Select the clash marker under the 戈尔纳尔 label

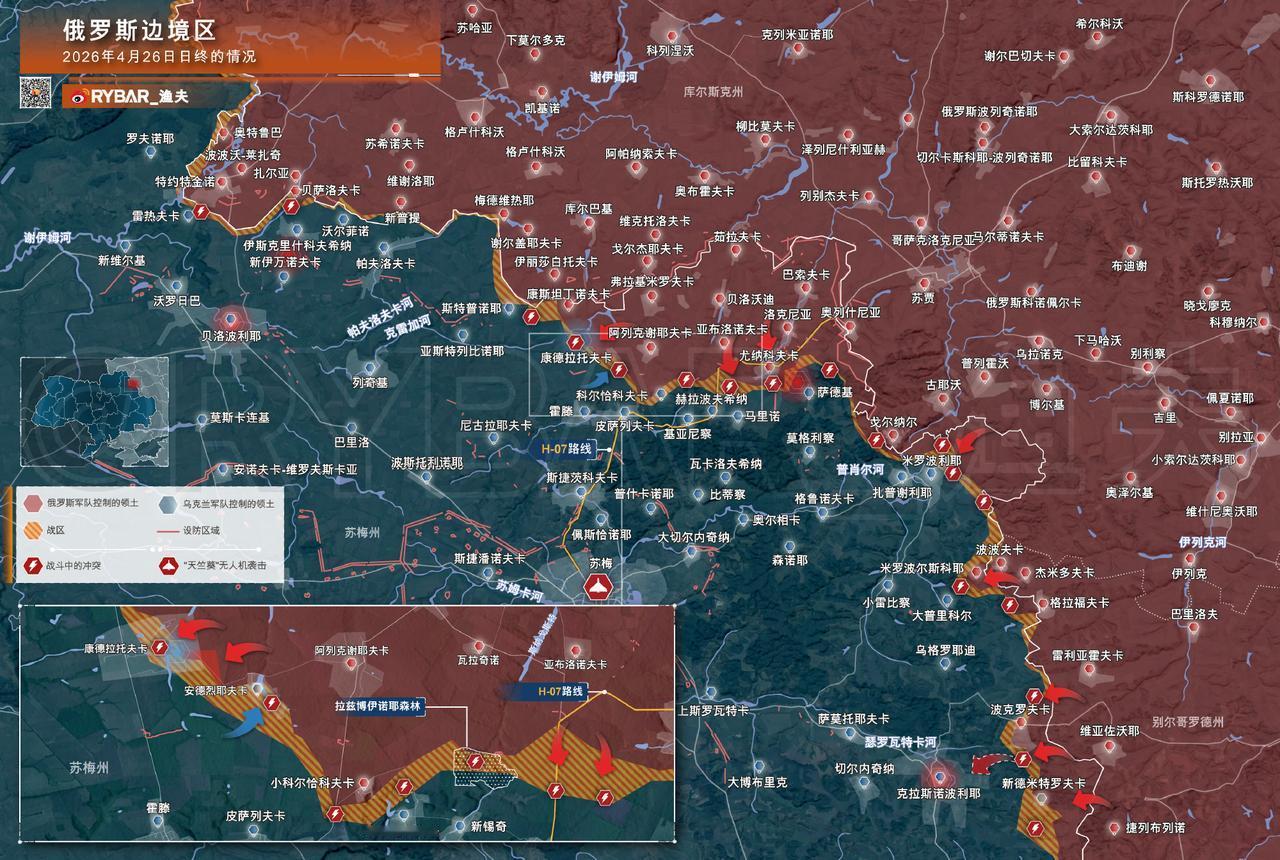coord(876,440)
